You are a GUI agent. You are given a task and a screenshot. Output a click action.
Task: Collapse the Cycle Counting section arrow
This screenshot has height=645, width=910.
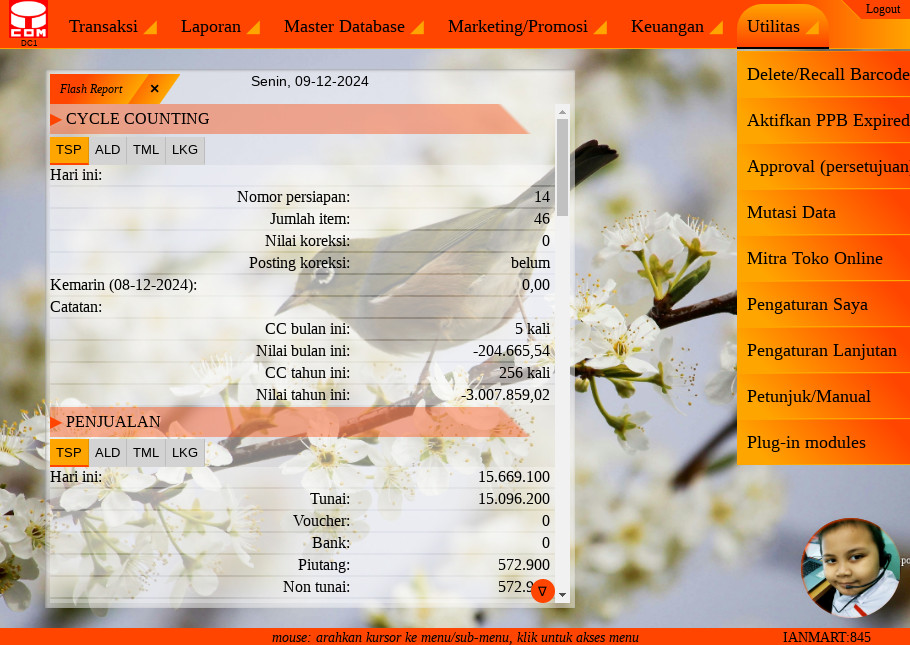tap(56, 120)
